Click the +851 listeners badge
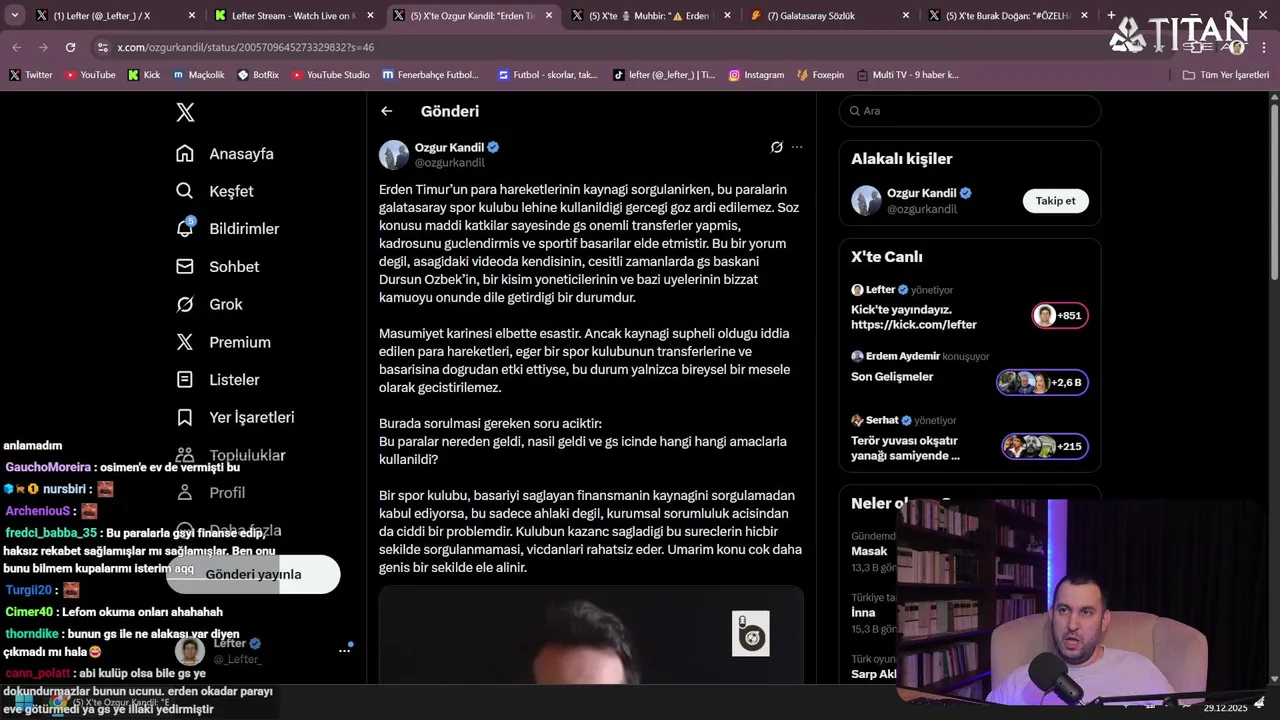 click(x=1060, y=316)
